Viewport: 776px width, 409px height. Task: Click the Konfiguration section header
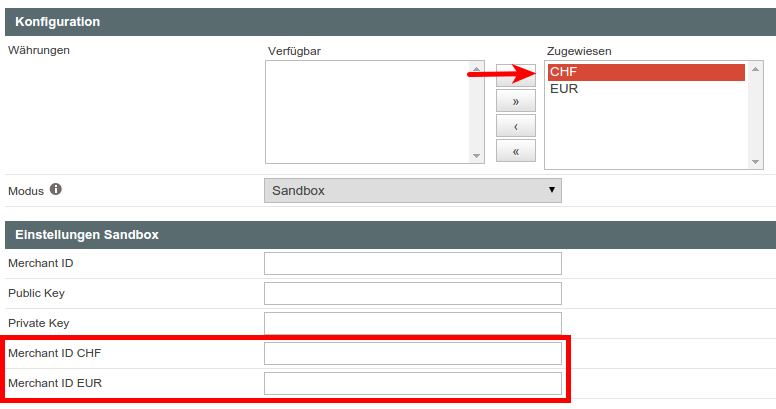coord(388,21)
